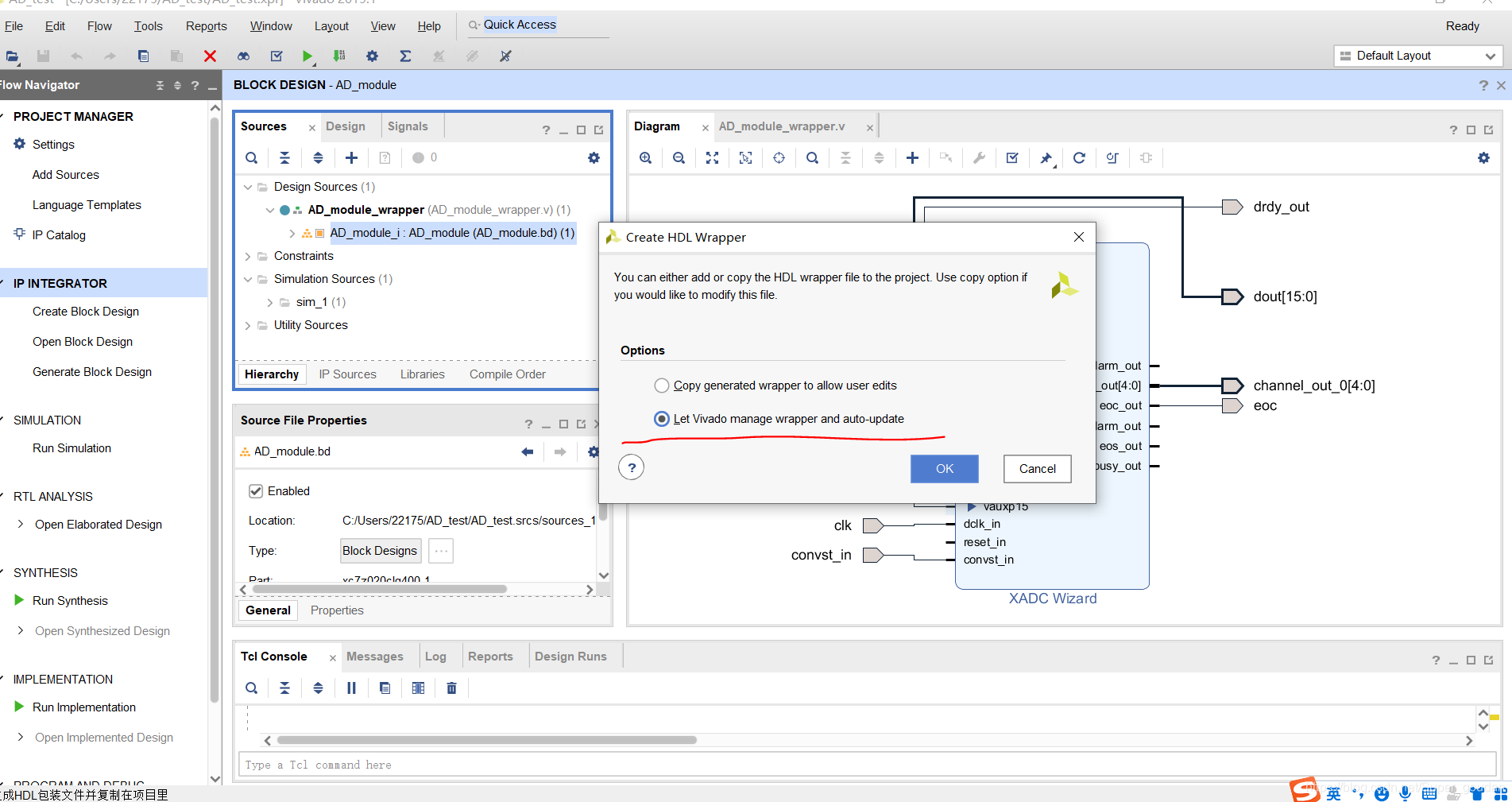This screenshot has width=1512, height=802.
Task: Cancel the Create HDL Wrapper dialog
Action: coord(1038,469)
